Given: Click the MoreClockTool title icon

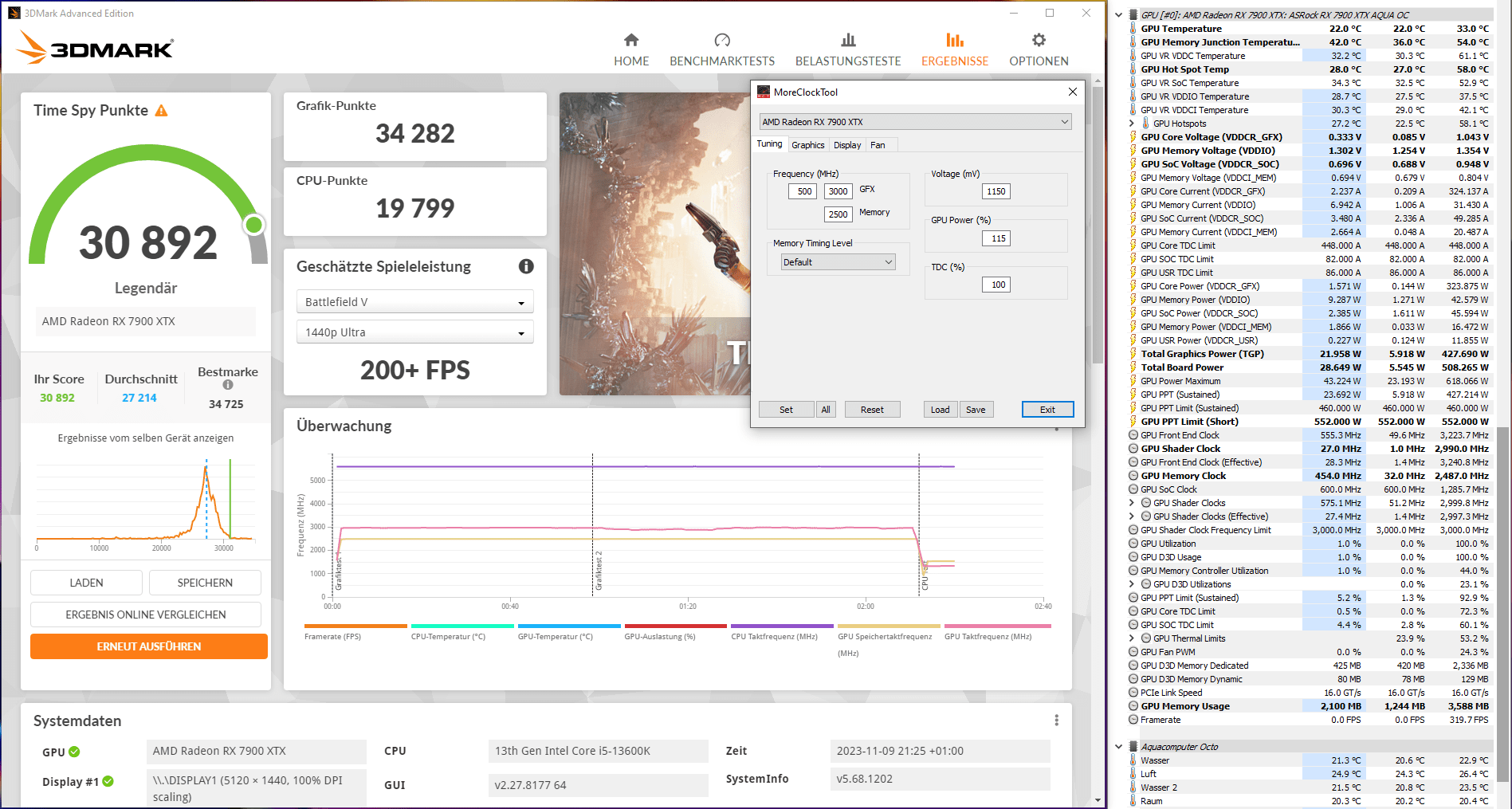Looking at the screenshot, I should 764,92.
